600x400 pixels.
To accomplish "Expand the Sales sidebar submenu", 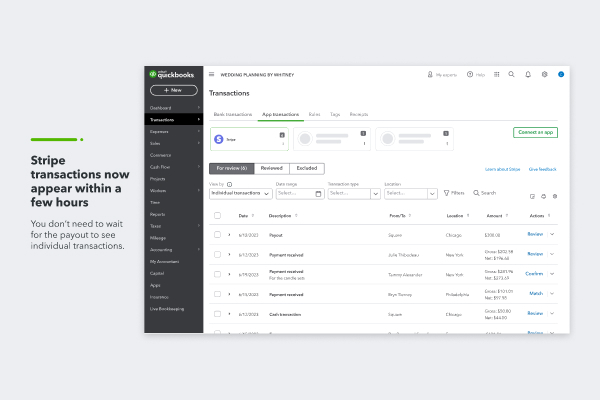I will click(199, 143).
